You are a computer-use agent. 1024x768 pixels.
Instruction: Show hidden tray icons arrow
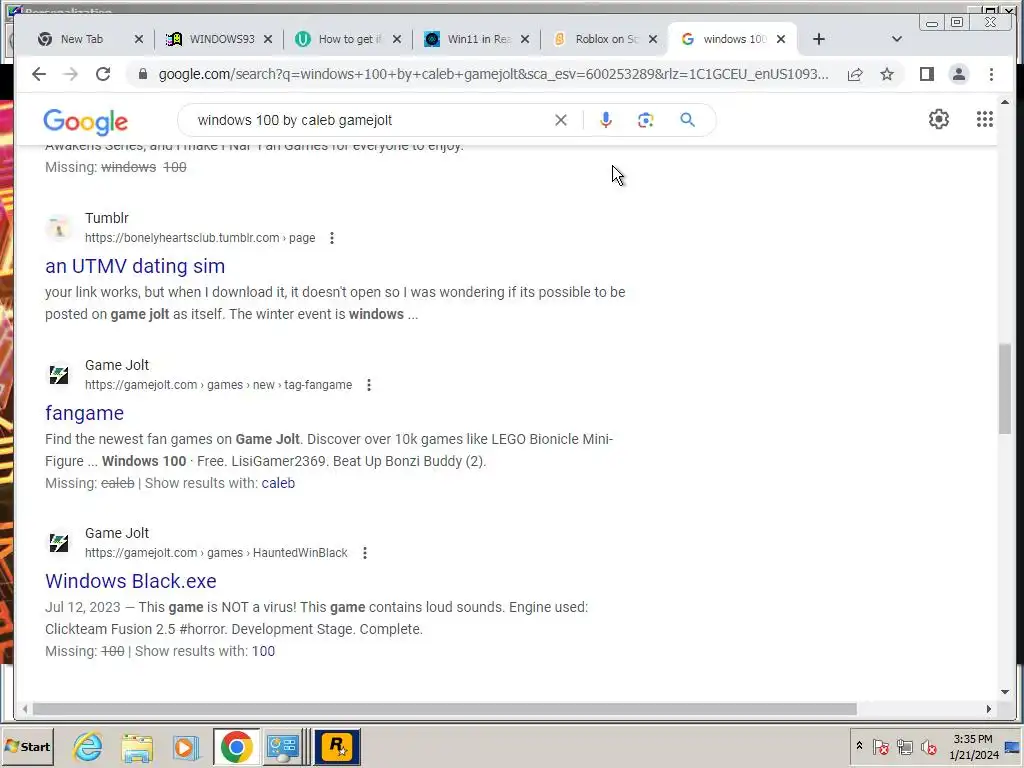point(859,746)
